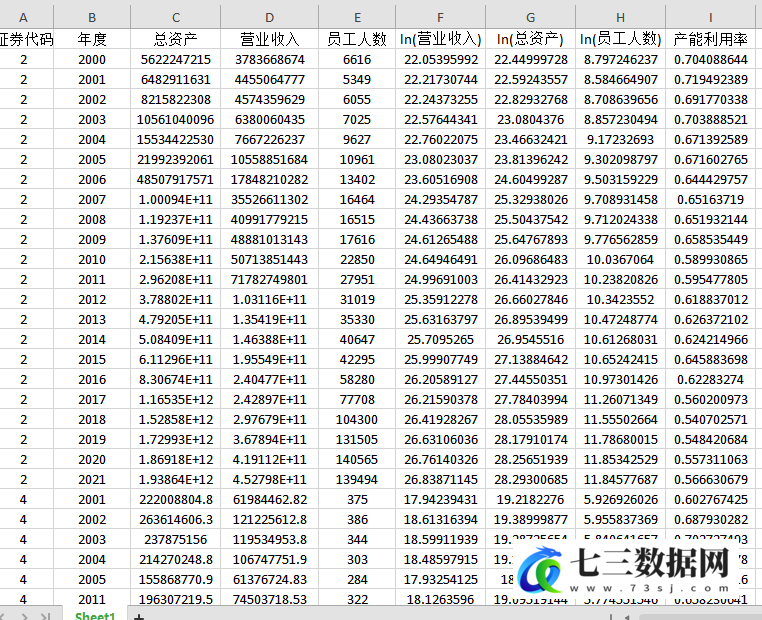The height and width of the screenshot is (620, 762).
Task: Click the ln(总资产) header cell
Action: point(531,39)
